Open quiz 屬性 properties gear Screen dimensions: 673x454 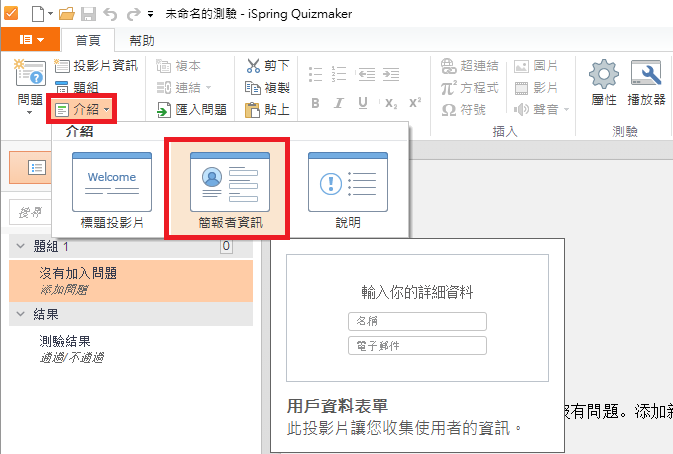point(604,82)
